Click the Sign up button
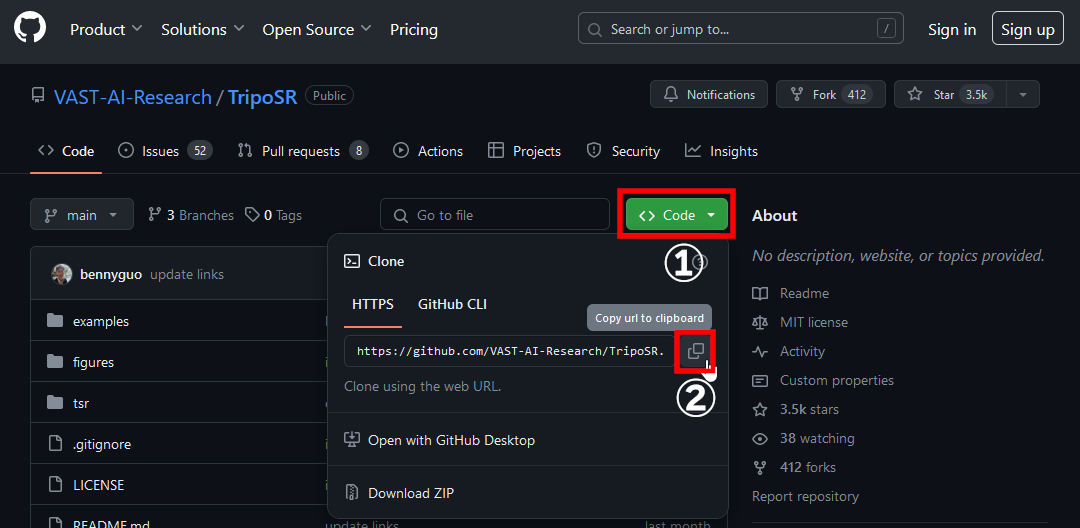1080x528 pixels. pos(1028,29)
